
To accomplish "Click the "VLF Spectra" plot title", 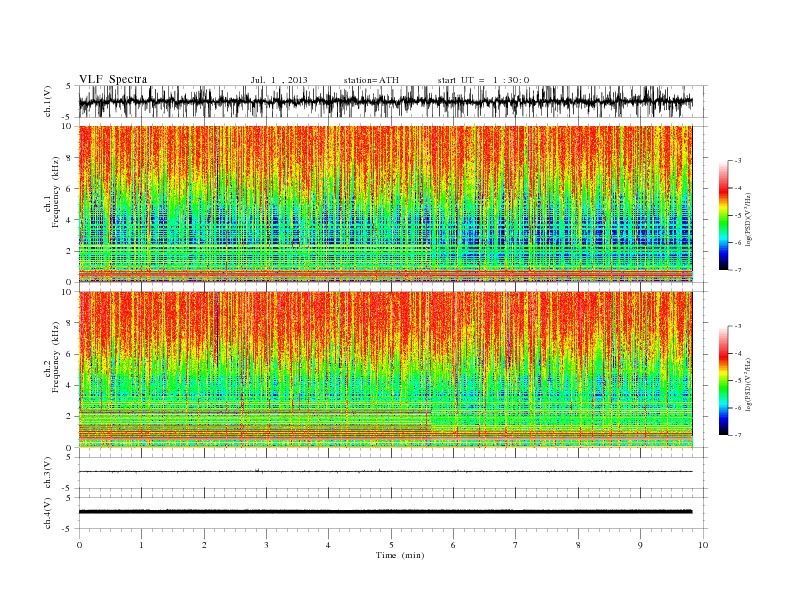I will click(x=113, y=79).
